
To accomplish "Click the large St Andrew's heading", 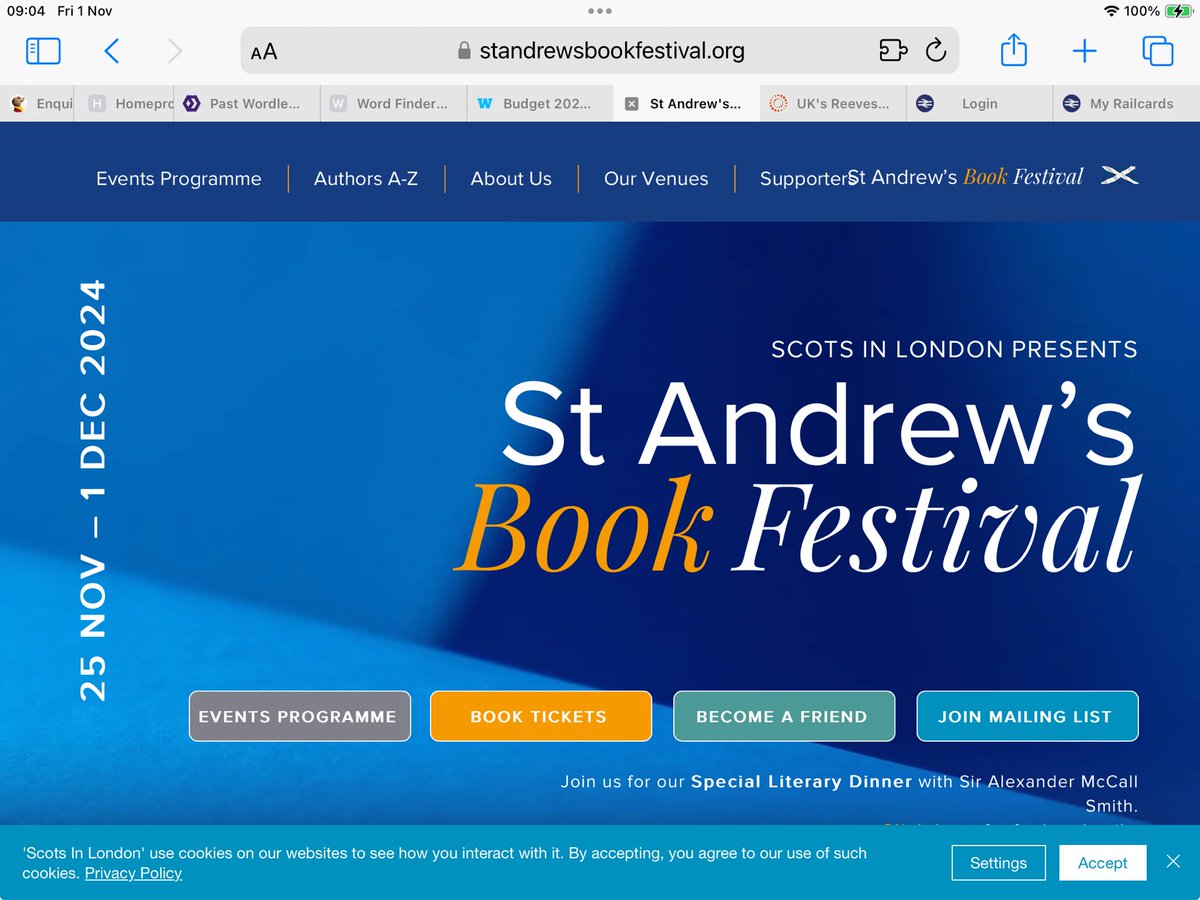I will tap(818, 424).
